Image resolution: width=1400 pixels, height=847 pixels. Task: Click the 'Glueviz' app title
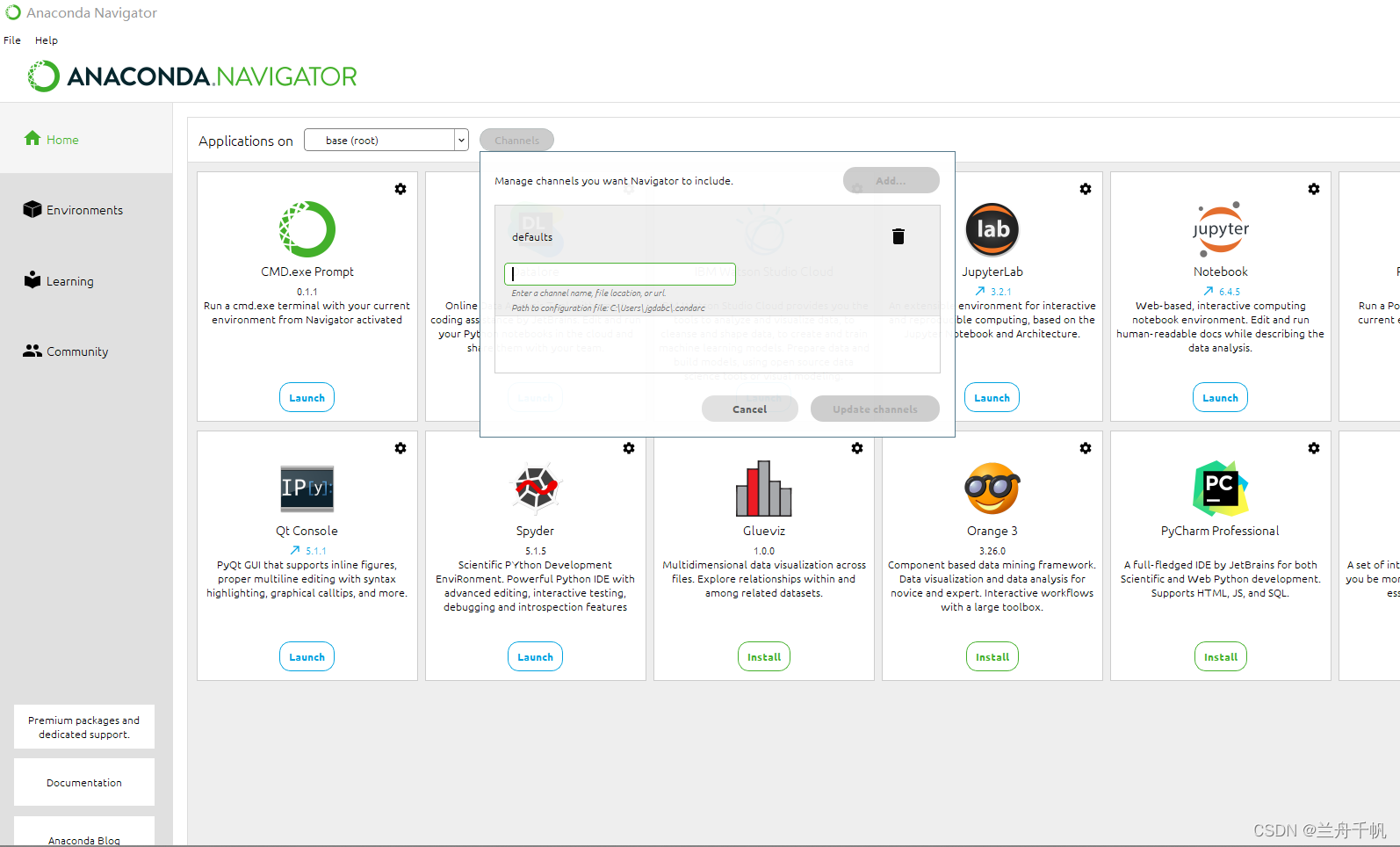(764, 531)
